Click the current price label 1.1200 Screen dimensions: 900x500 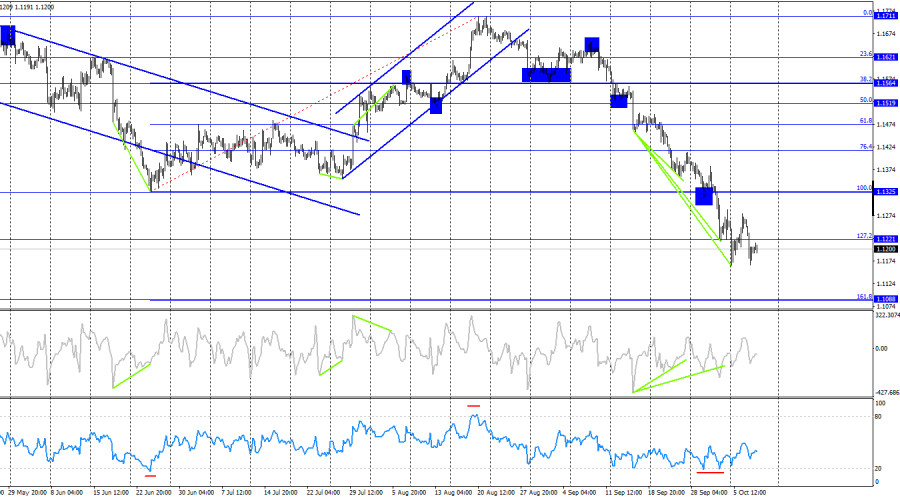pos(886,249)
